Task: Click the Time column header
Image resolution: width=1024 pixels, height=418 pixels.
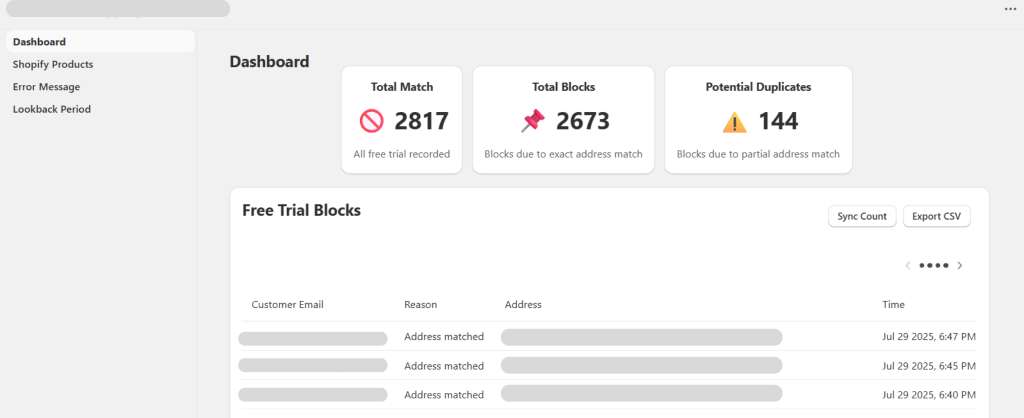Action: point(893,304)
